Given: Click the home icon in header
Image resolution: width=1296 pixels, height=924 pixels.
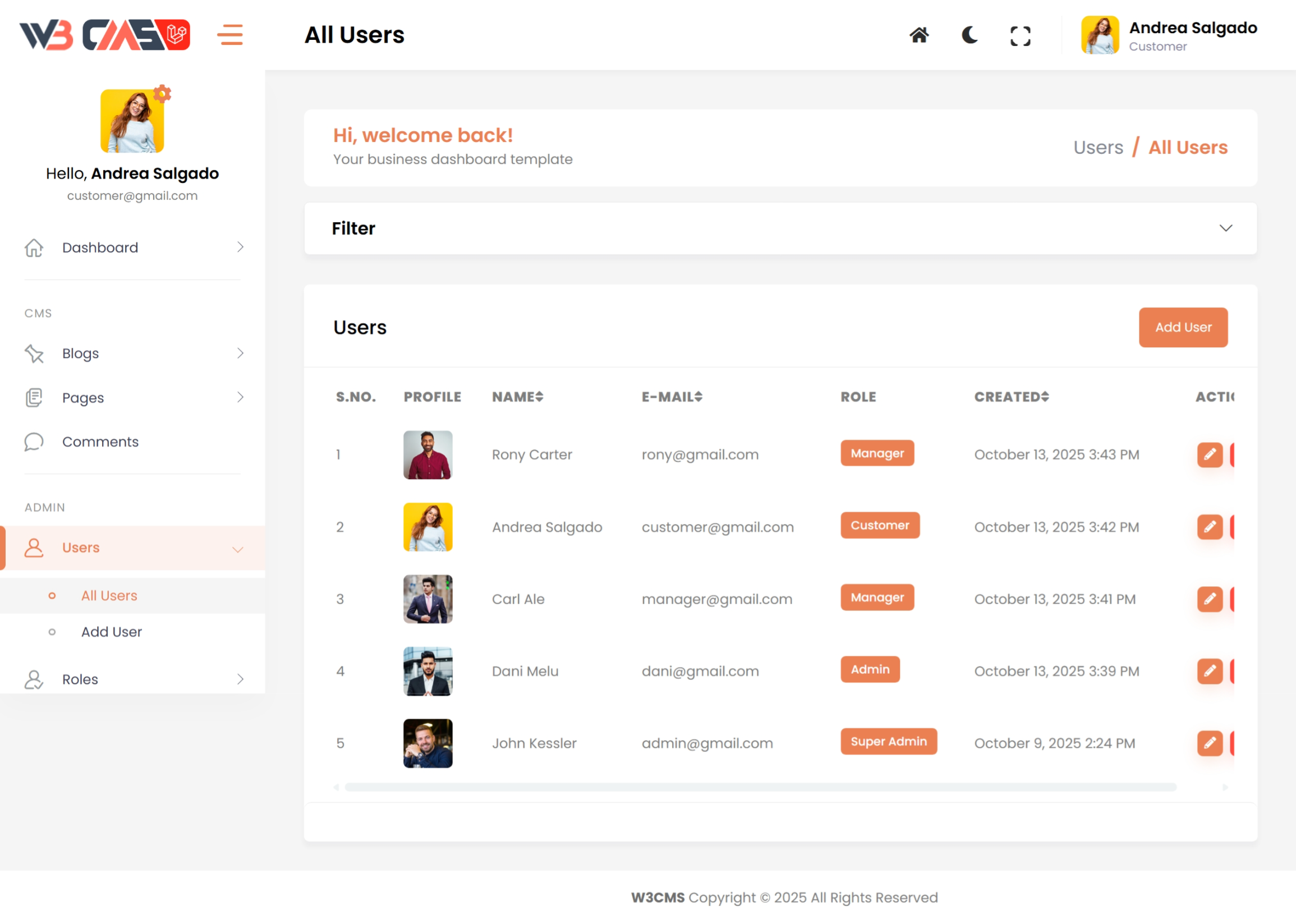Looking at the screenshot, I should [x=919, y=35].
